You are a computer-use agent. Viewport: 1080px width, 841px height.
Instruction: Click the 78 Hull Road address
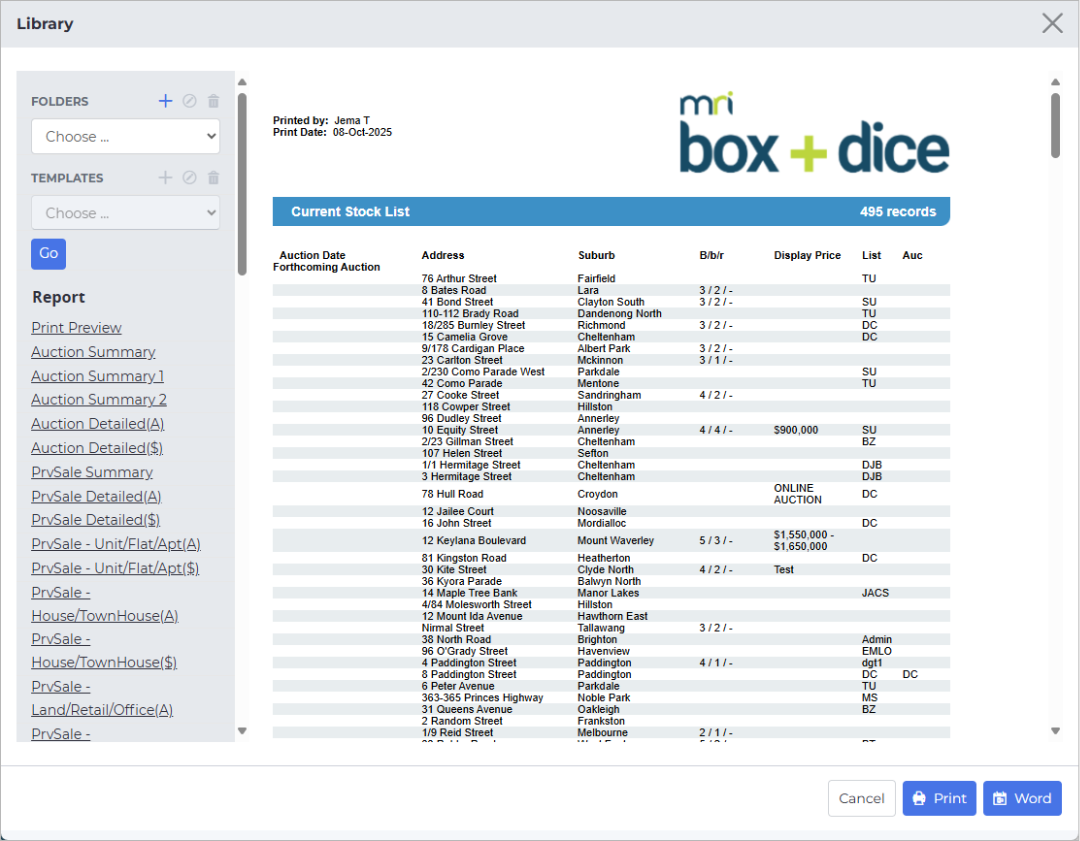tap(453, 494)
